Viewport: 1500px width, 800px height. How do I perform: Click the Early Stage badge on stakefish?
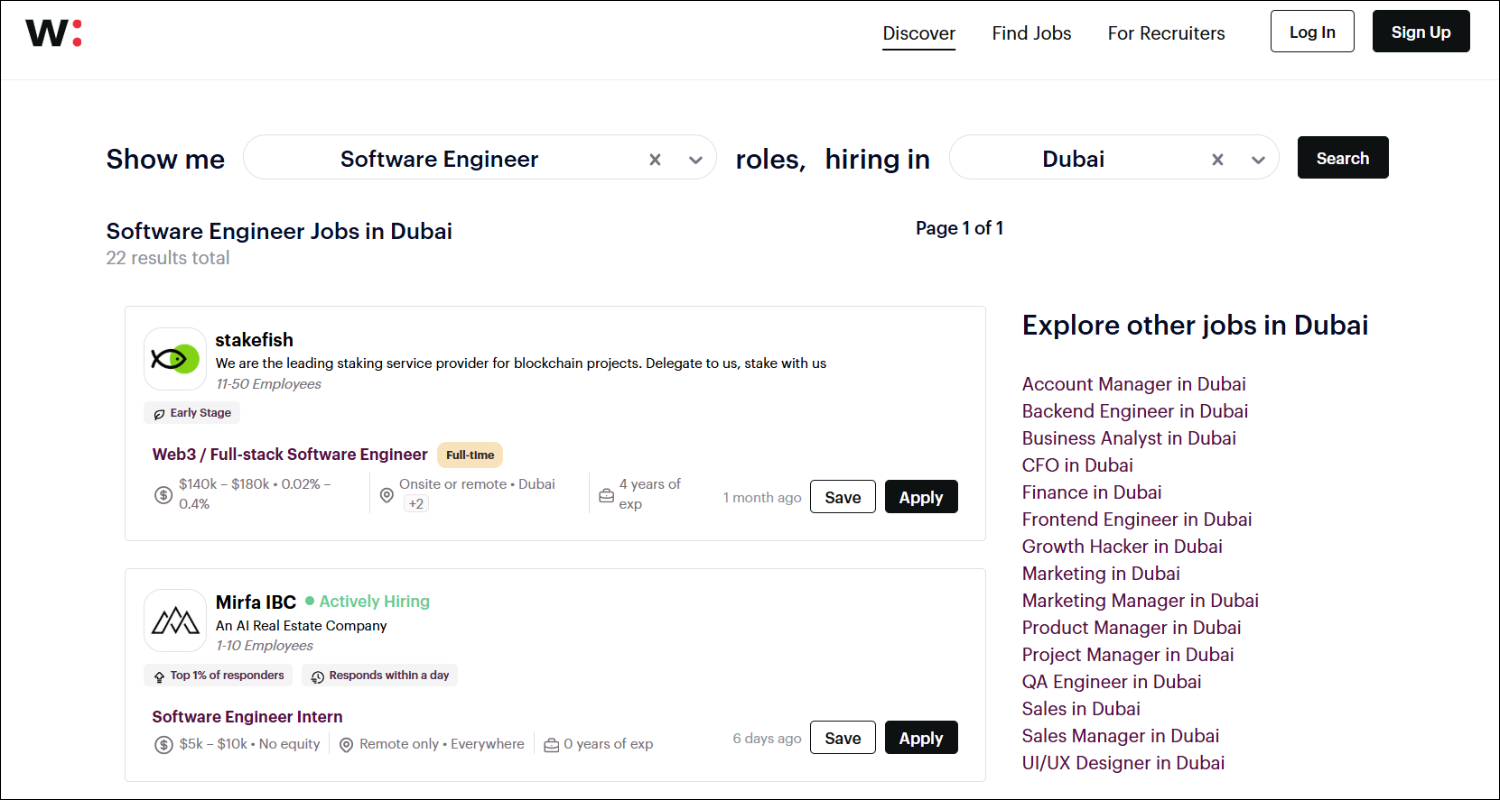191,412
